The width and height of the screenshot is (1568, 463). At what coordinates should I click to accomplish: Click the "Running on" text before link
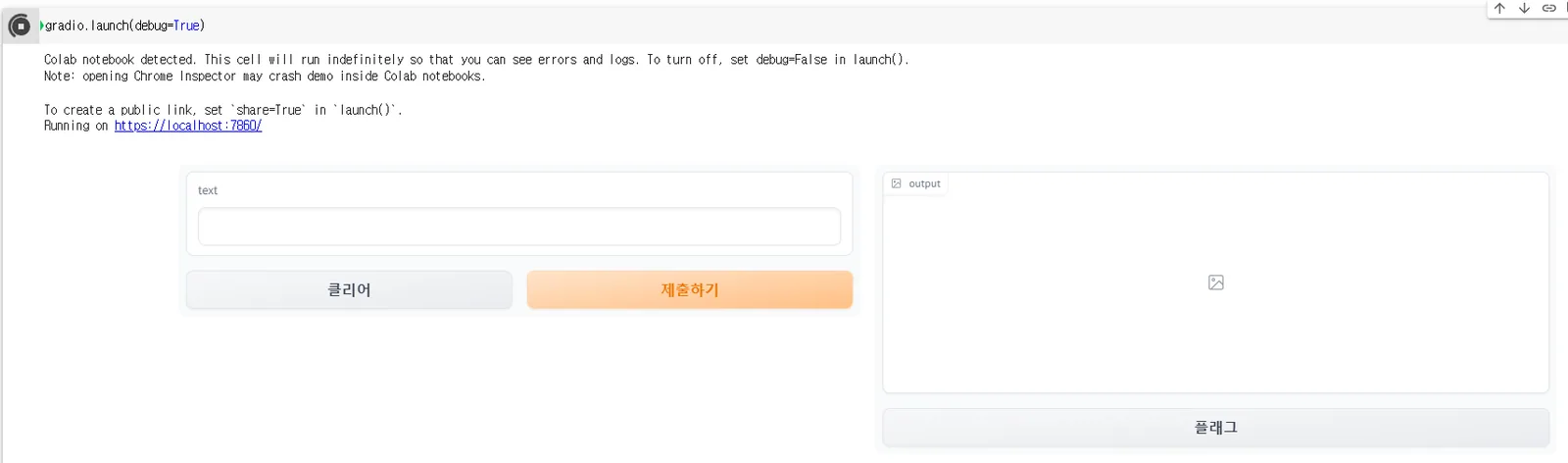coord(76,126)
